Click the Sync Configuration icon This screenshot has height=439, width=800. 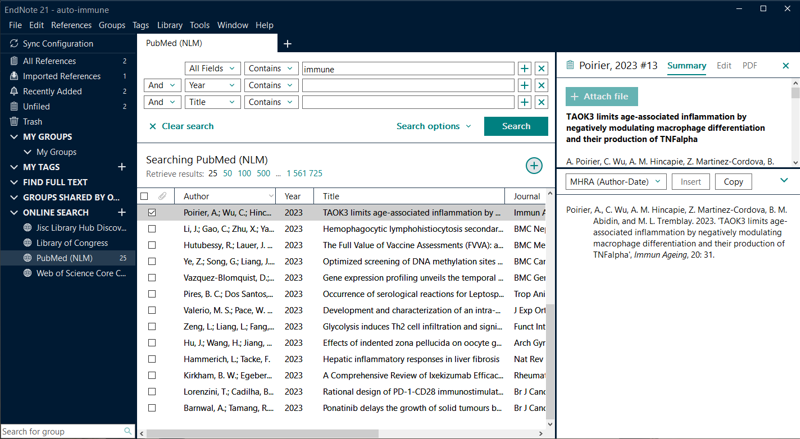[13, 44]
